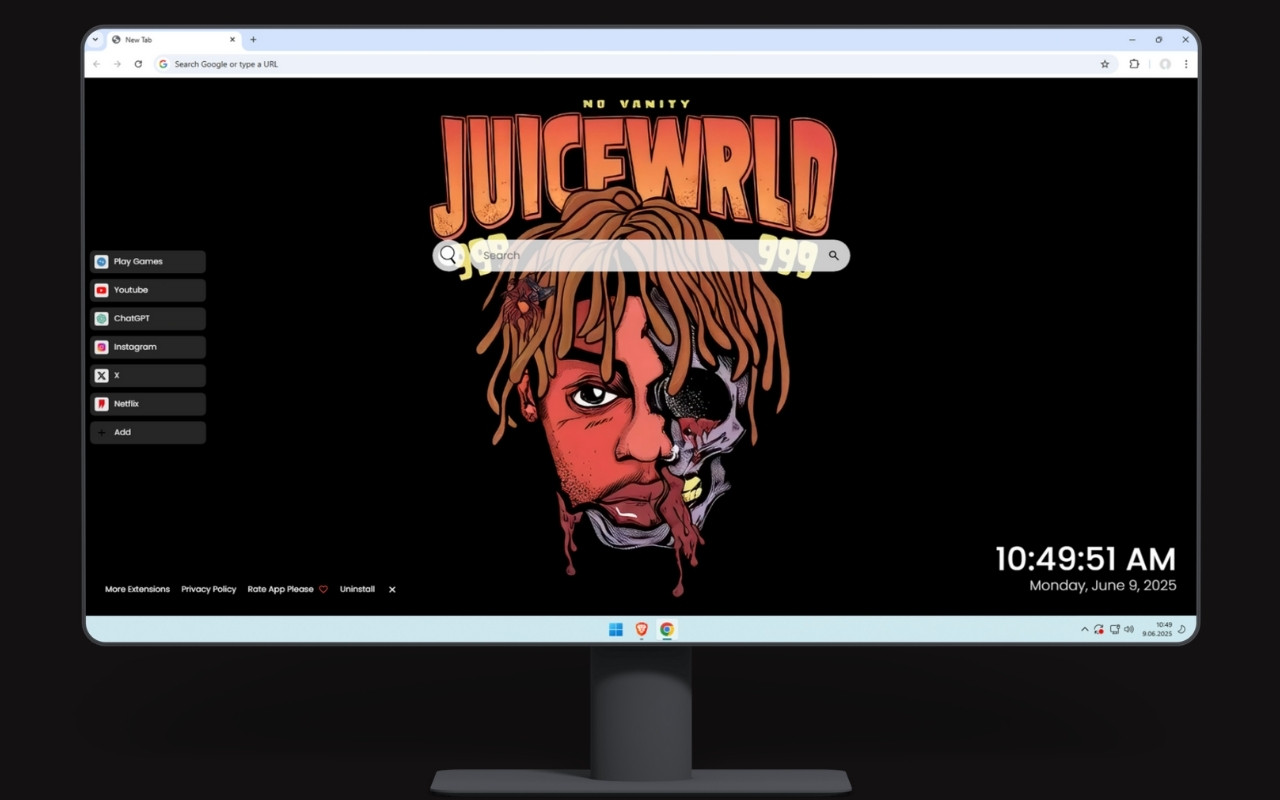Click the Chrome taskbar icon
The image size is (1280, 800).
667,629
